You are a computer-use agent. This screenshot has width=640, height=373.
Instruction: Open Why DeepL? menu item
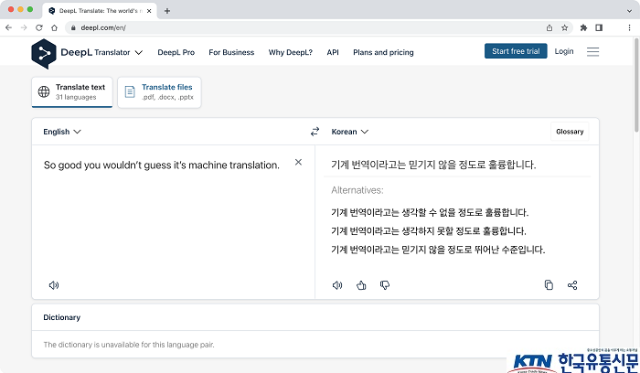click(290, 52)
